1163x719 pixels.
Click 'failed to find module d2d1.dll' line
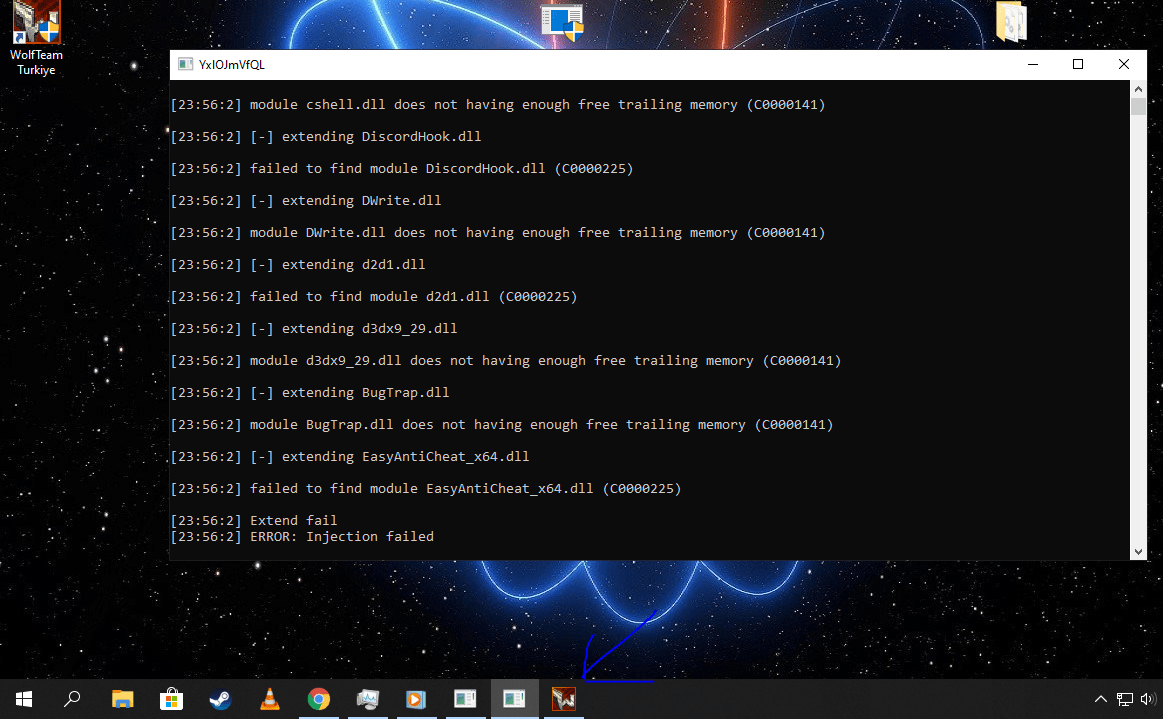coord(374,296)
